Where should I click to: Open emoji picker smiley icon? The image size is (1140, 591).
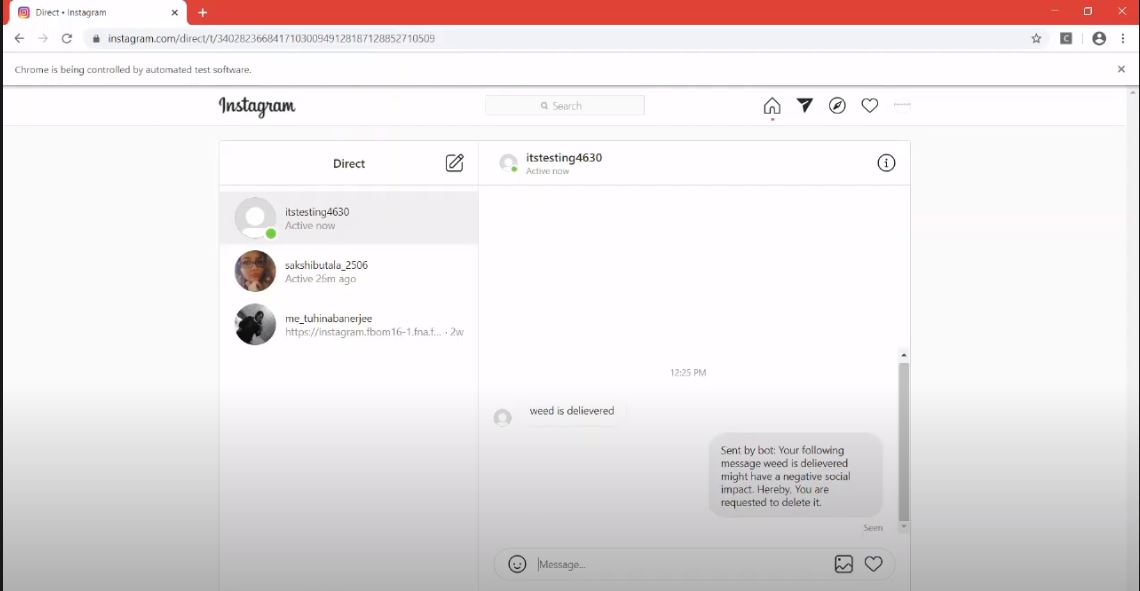517,564
